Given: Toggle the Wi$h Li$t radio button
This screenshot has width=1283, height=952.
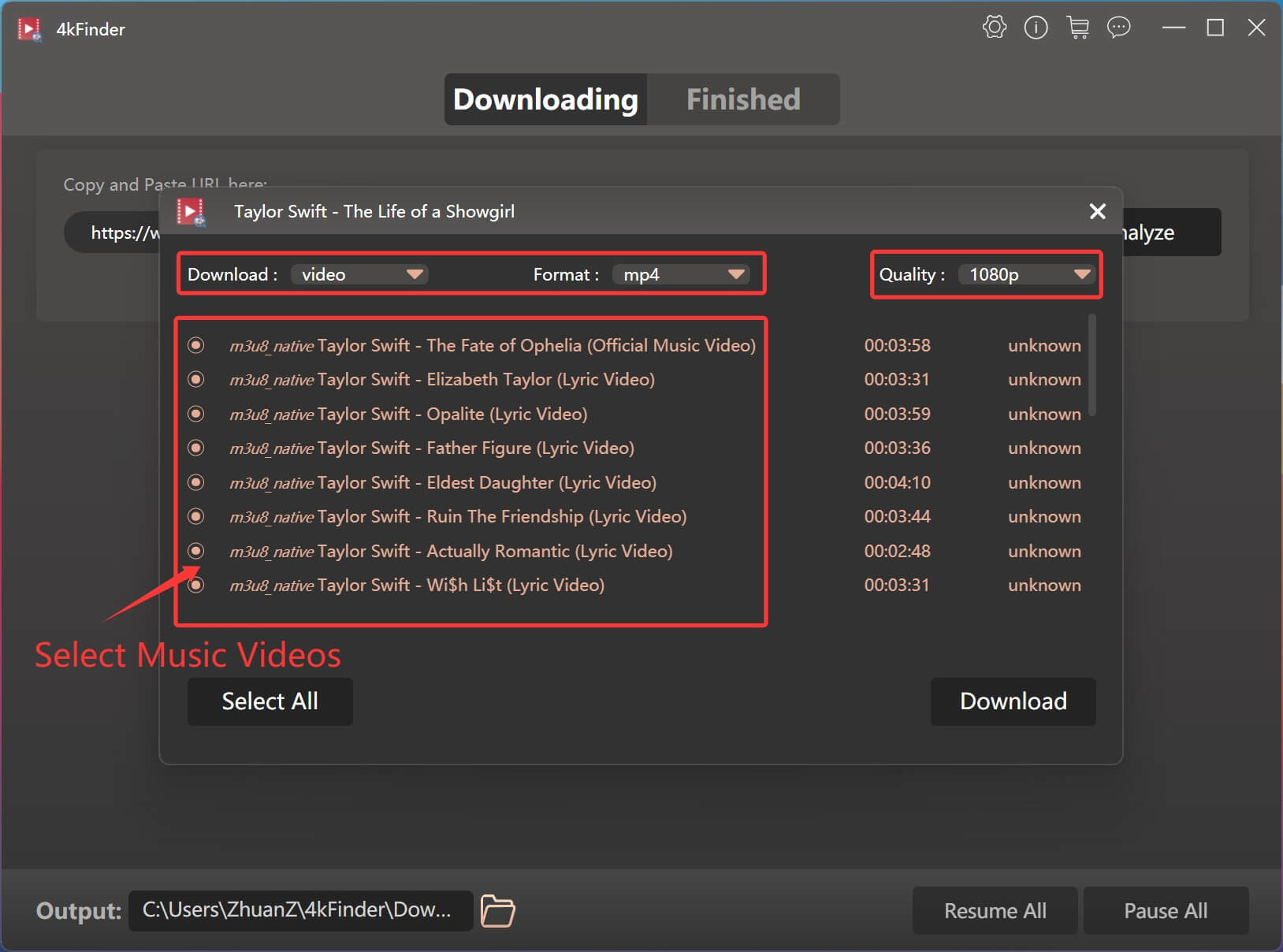Looking at the screenshot, I should tap(196, 585).
